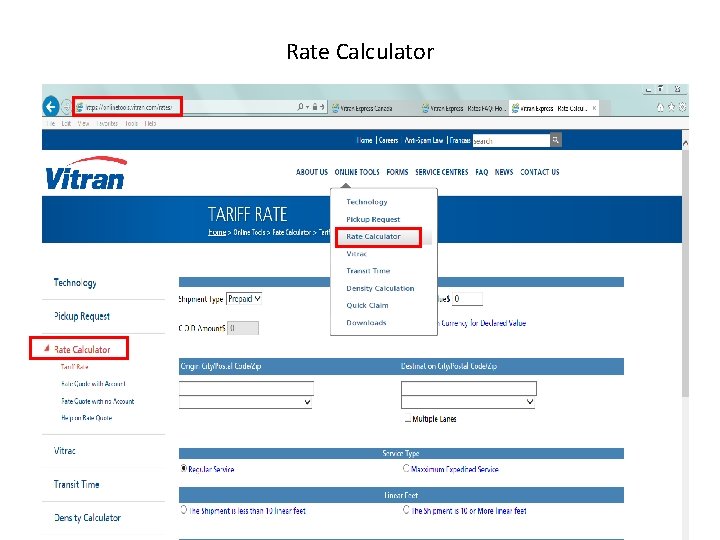Click the address bar refresh arrow icon
Viewport: 720px width, 540px height.
322,107
